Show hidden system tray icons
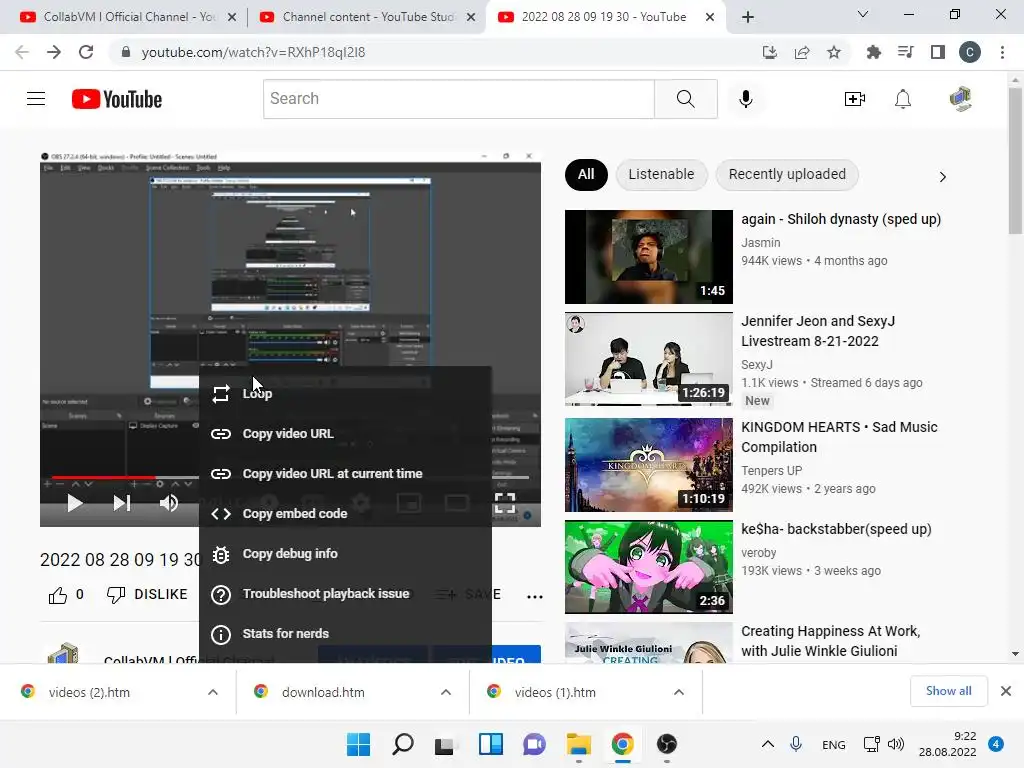 (x=768, y=744)
